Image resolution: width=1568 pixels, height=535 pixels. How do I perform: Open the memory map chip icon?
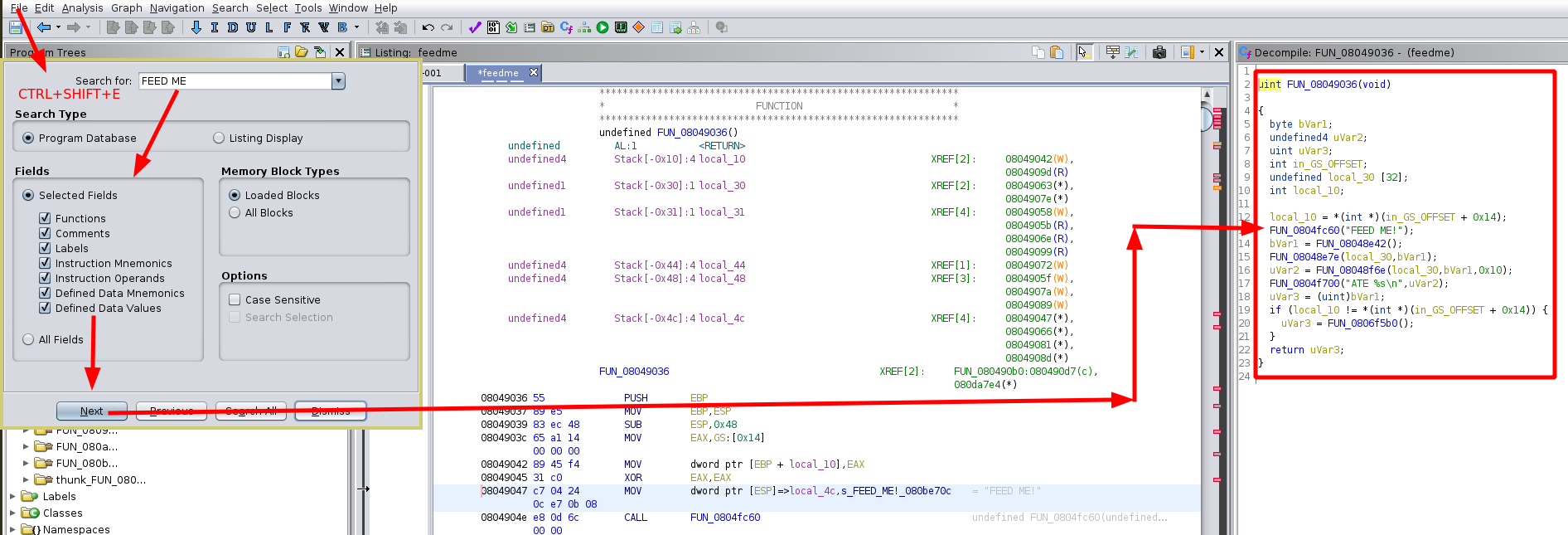point(621,27)
